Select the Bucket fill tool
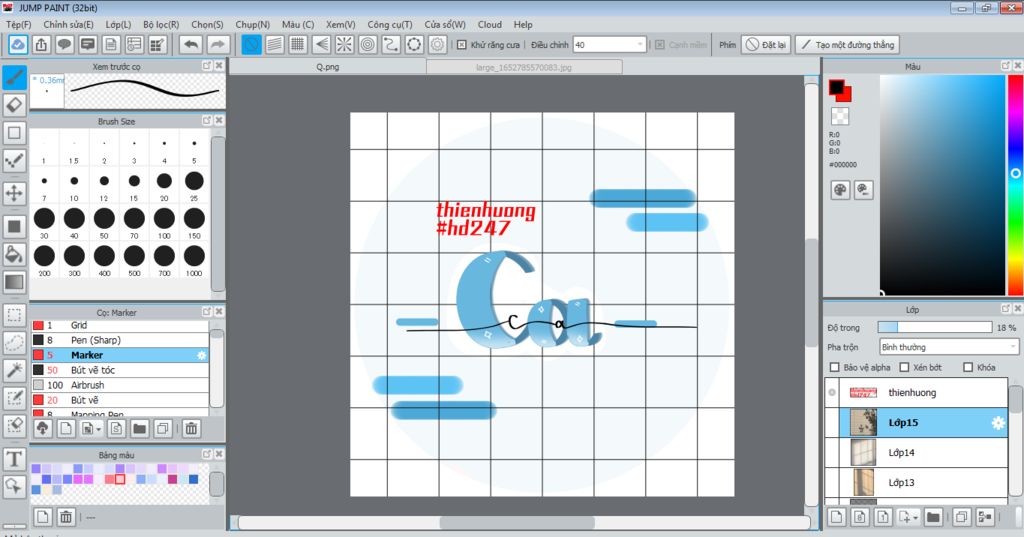Screen dimensions: 1024x537 click(x=14, y=254)
